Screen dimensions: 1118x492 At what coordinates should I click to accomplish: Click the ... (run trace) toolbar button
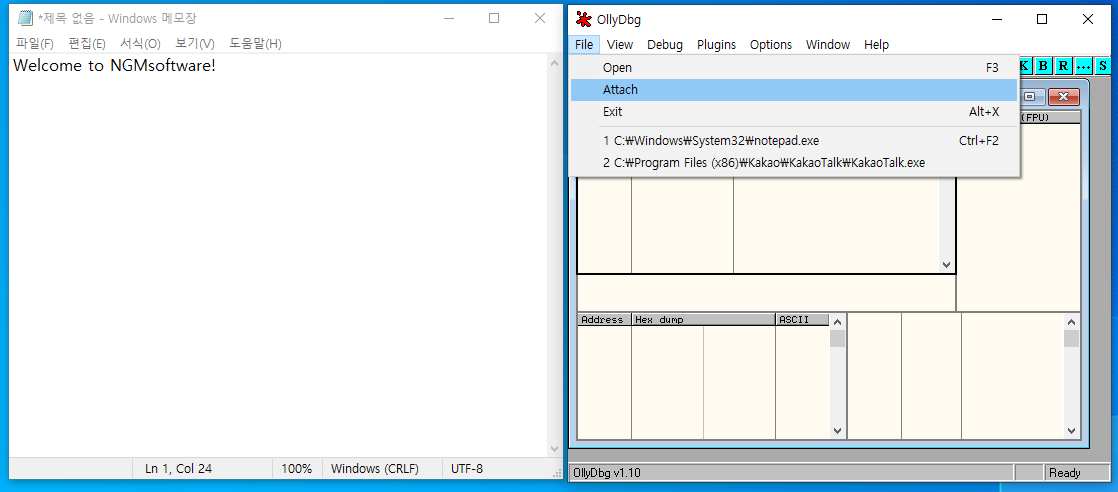pyautogui.click(x=1083, y=66)
